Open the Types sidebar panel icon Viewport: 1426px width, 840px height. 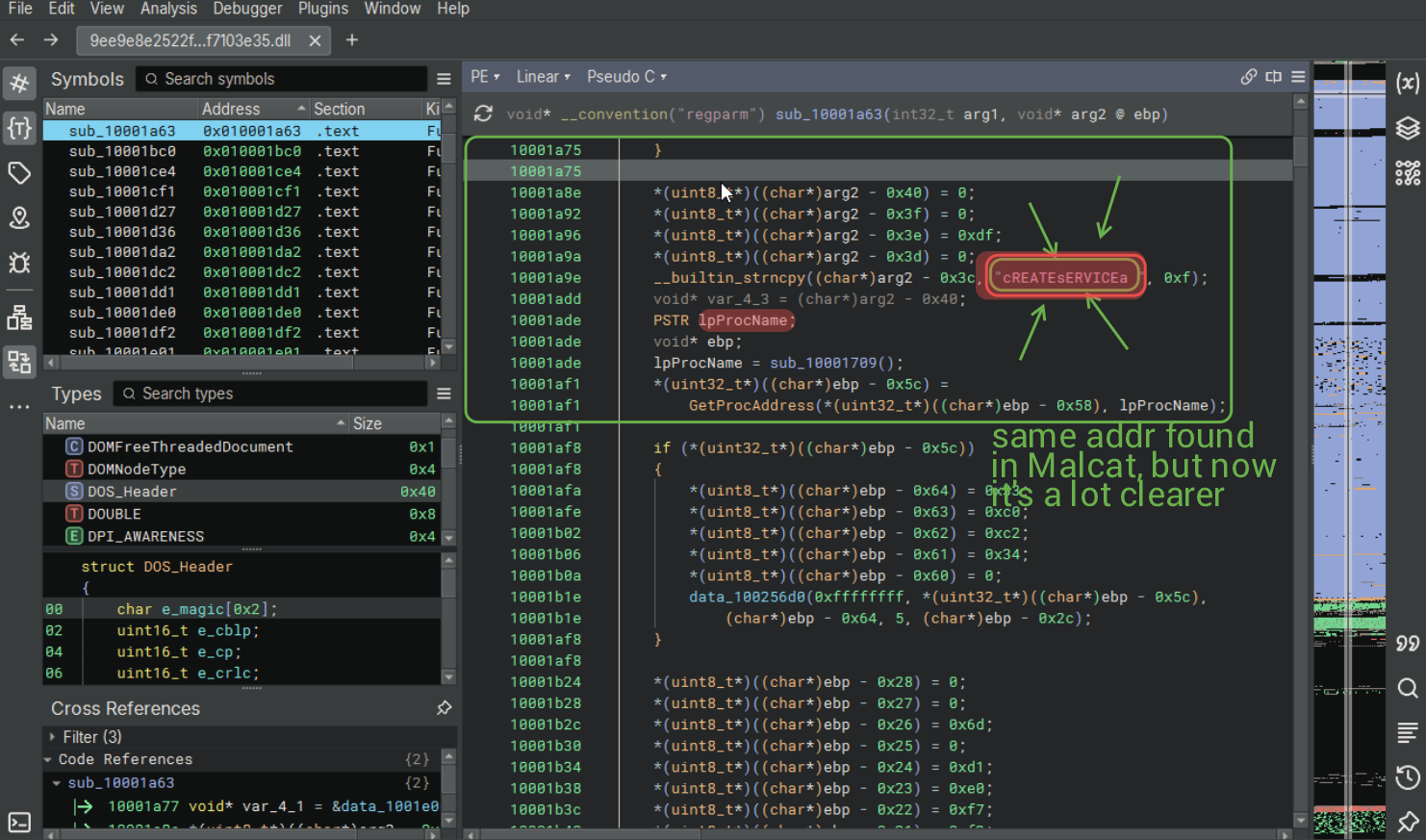tap(19, 128)
